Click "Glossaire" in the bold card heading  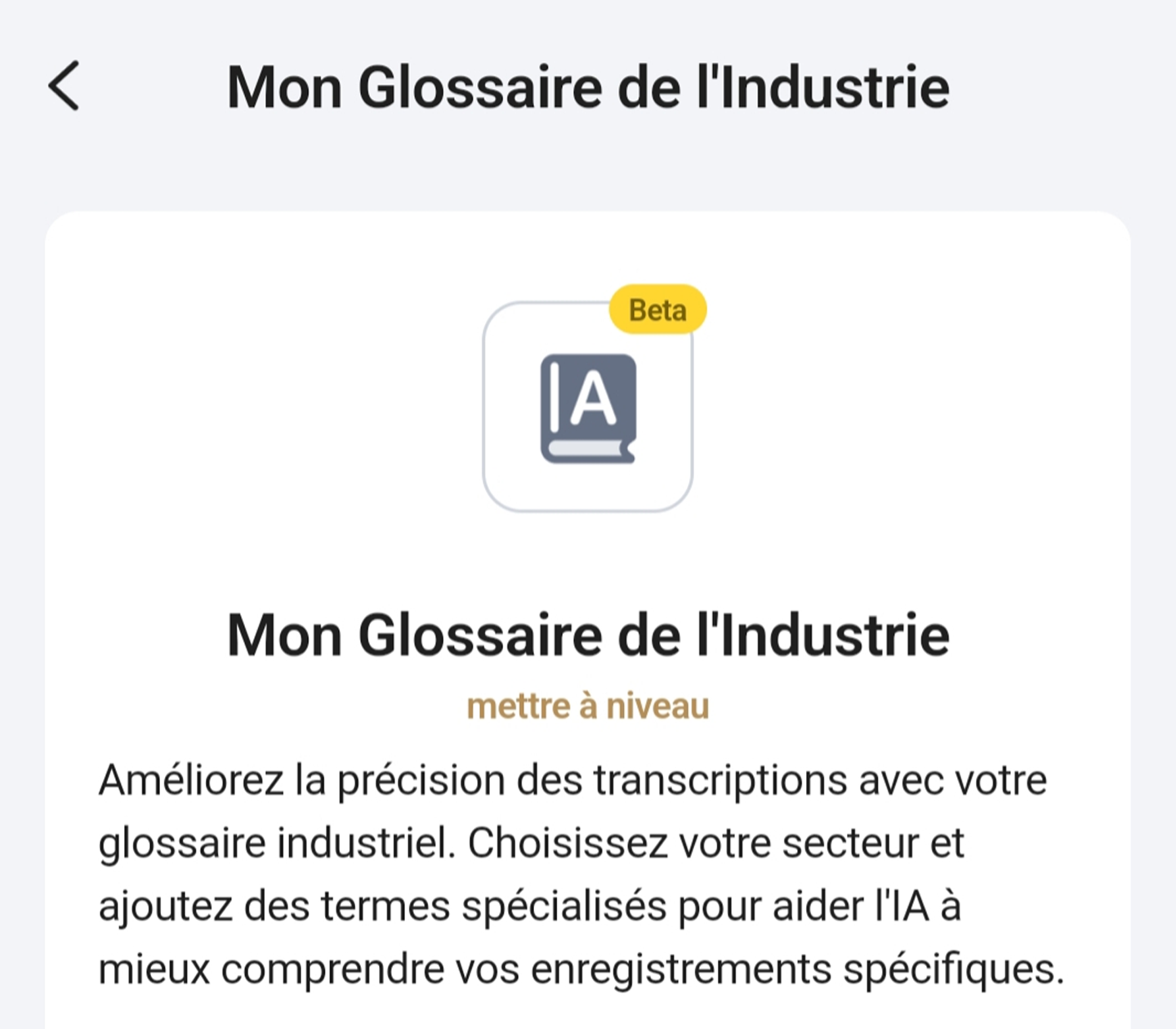click(480, 635)
